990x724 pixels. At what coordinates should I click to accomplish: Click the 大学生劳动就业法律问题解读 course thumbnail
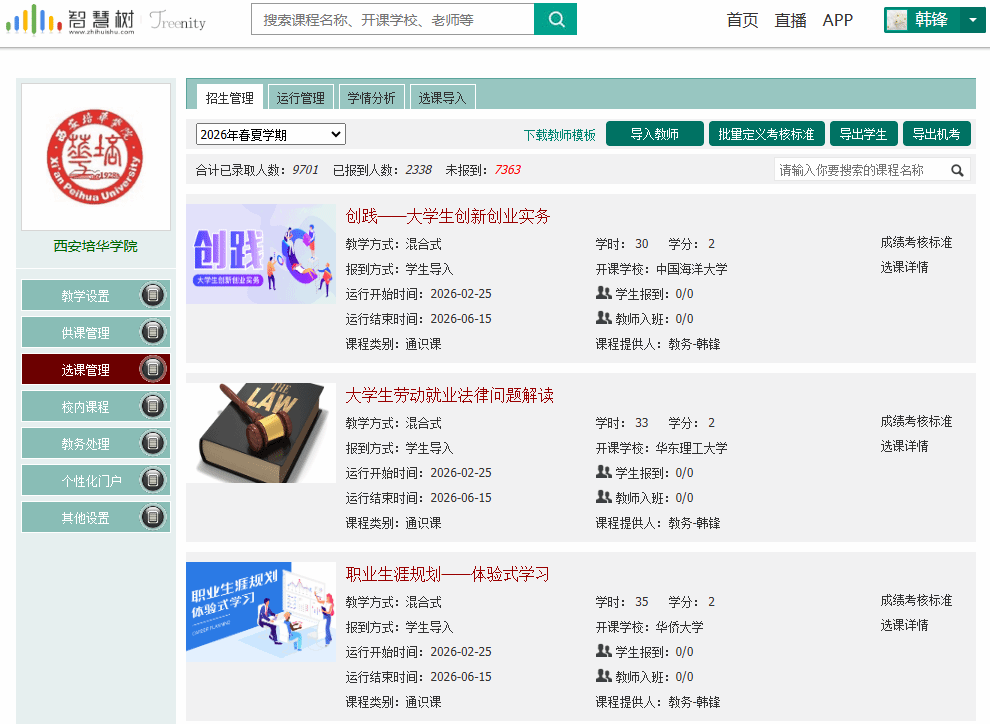pyautogui.click(x=261, y=433)
